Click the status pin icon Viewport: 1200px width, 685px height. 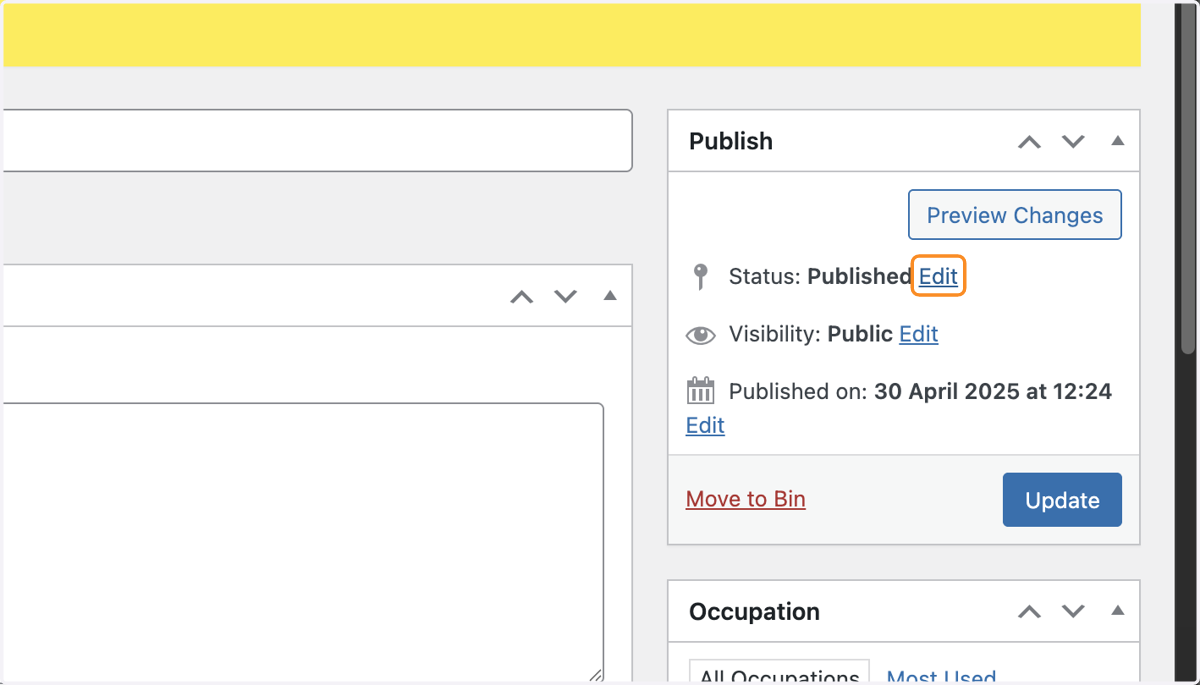tap(701, 277)
